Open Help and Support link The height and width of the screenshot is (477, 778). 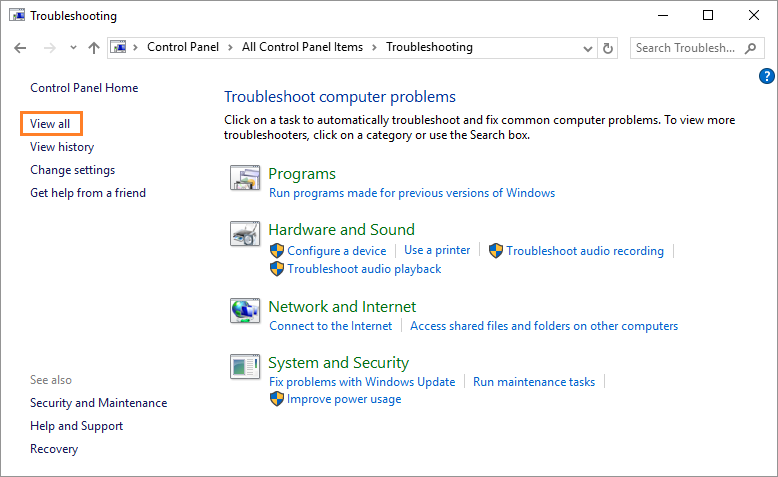coord(76,426)
